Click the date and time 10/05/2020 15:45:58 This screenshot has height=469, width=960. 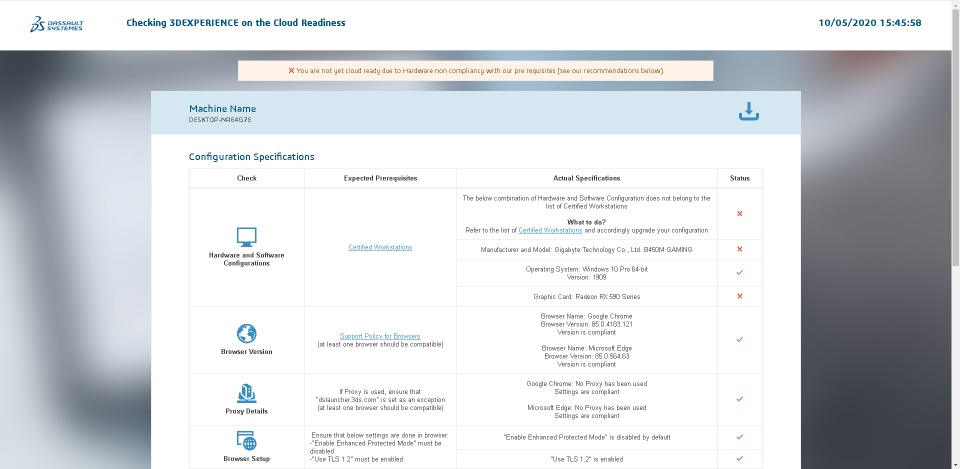(870, 23)
